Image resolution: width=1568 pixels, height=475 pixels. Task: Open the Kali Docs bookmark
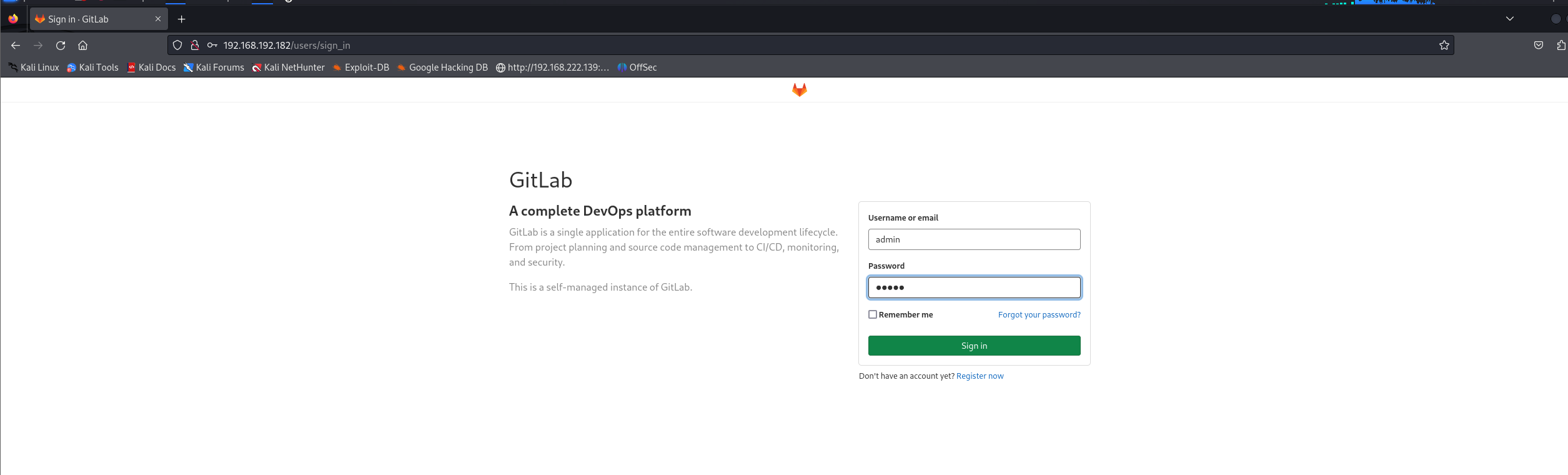(151, 67)
